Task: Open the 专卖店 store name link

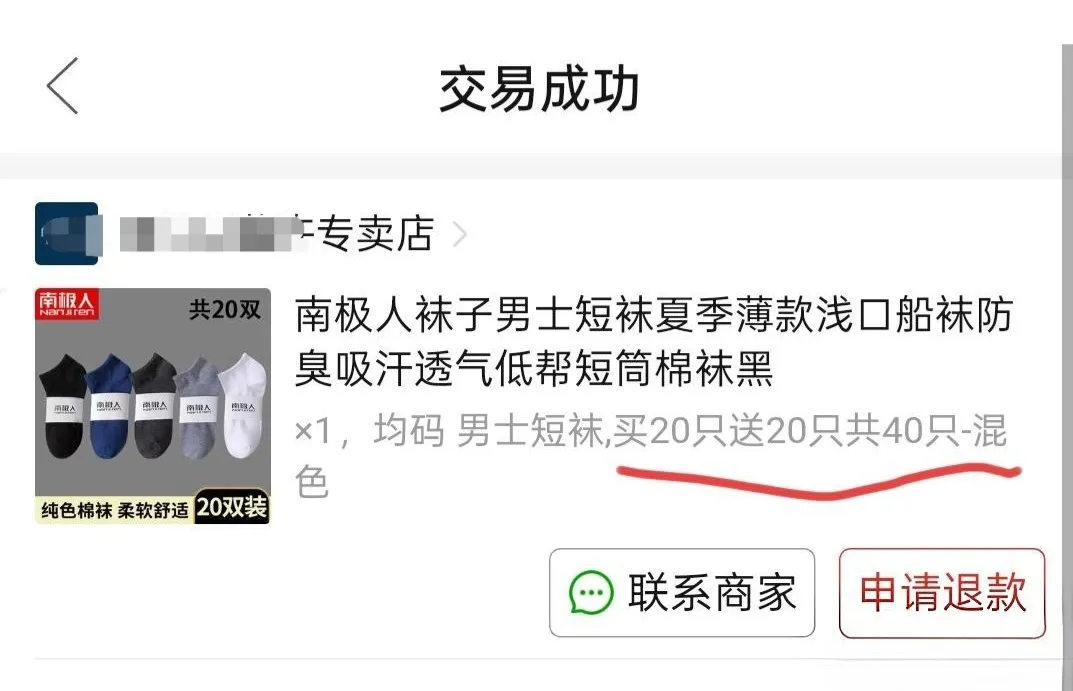Action: [276, 234]
